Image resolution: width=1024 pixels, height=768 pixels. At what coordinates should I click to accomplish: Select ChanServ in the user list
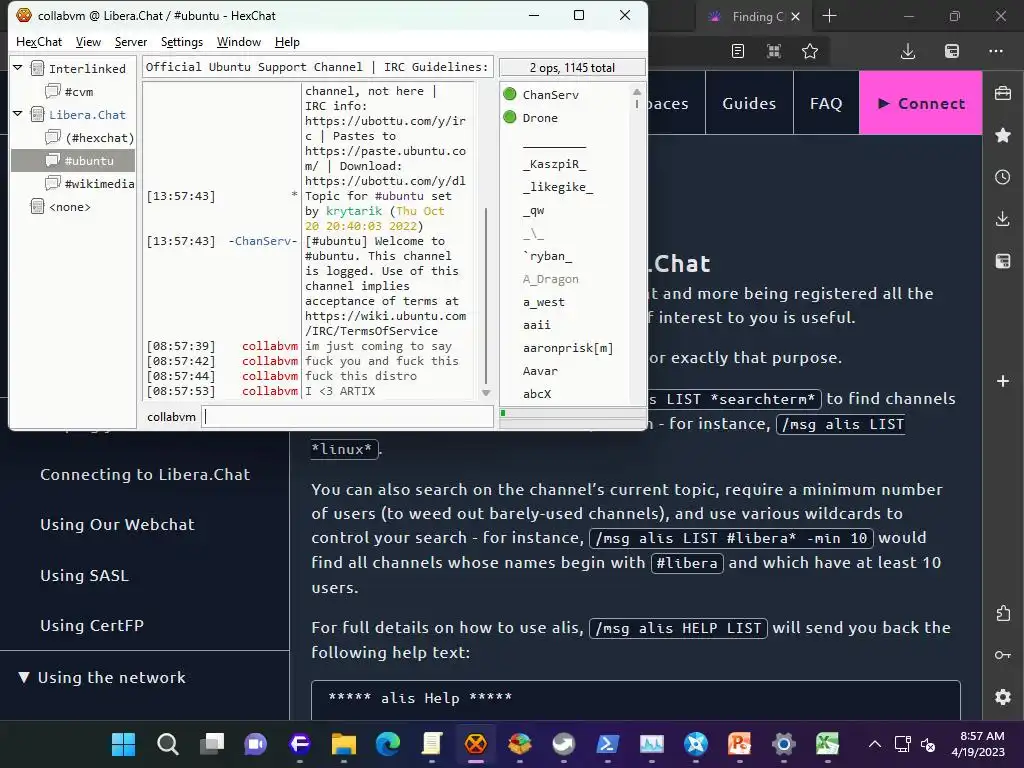(551, 95)
